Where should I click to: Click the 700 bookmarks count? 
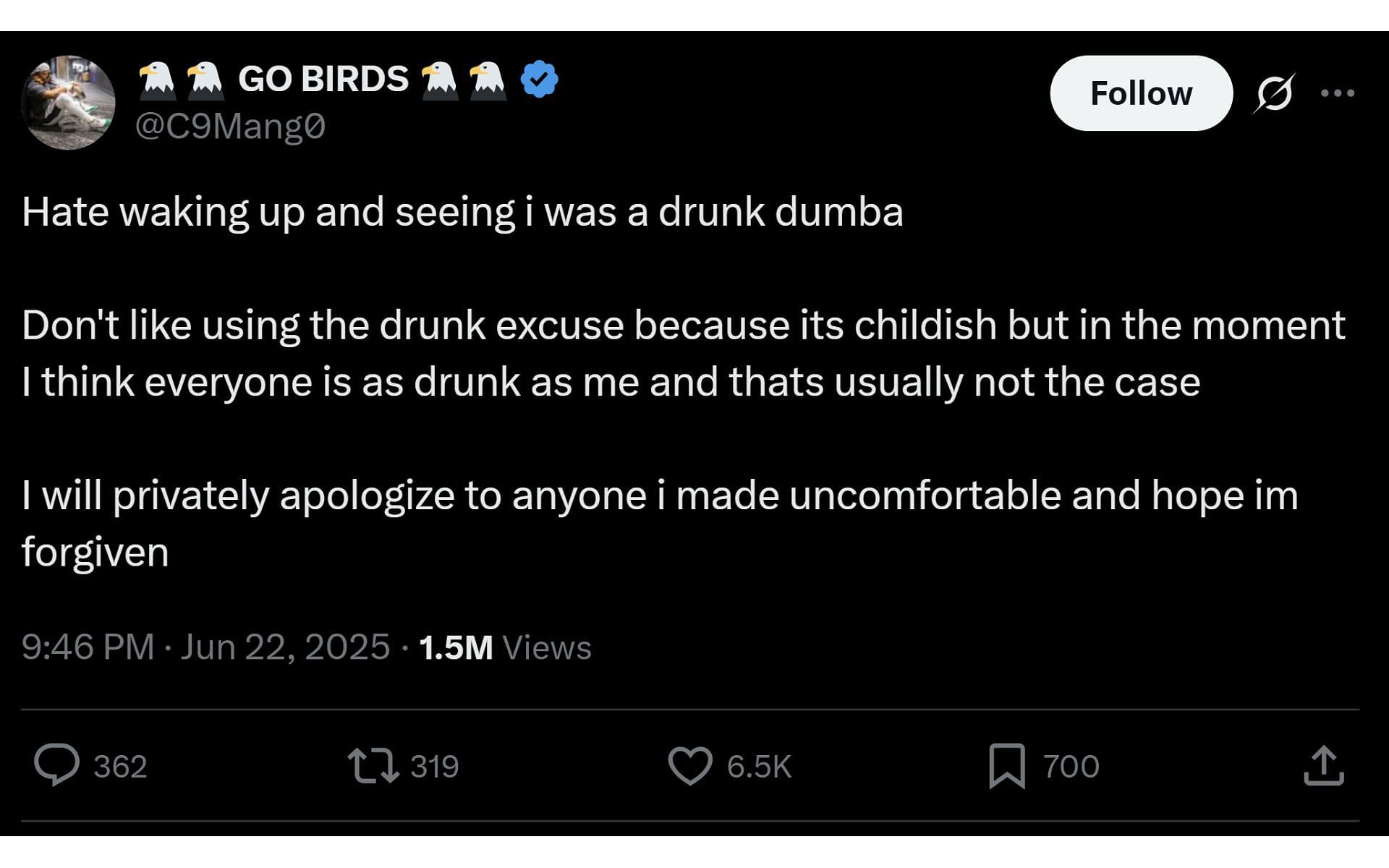coord(1071,767)
